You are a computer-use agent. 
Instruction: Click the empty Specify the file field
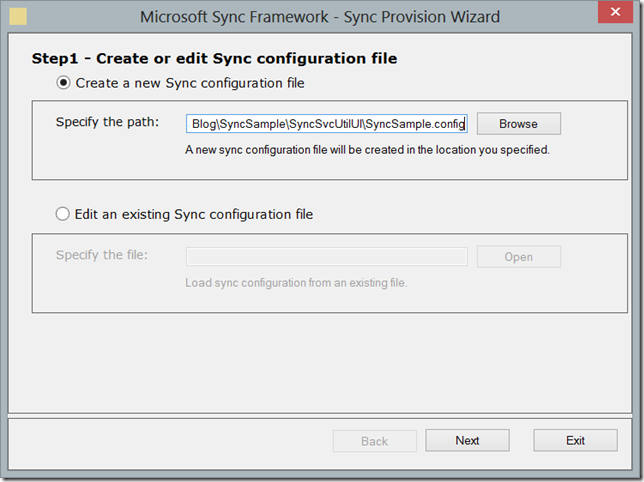point(326,257)
